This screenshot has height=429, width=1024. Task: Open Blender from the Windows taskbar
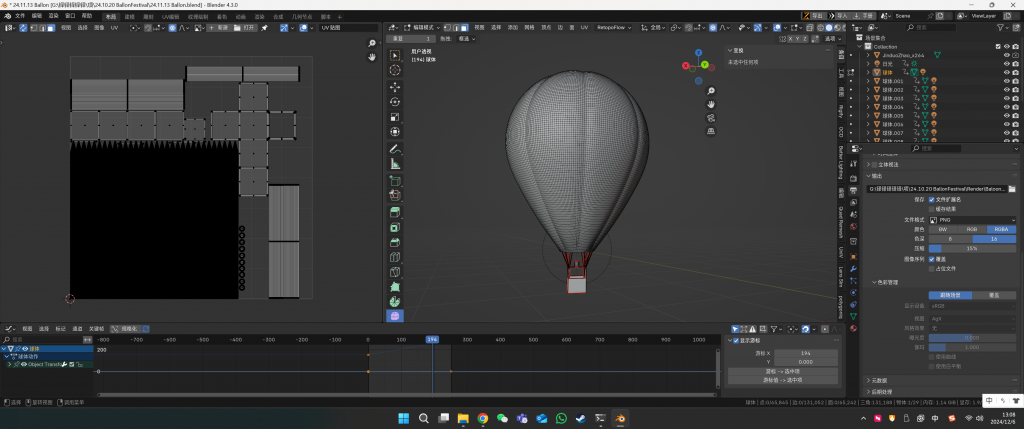pyautogui.click(x=620, y=418)
